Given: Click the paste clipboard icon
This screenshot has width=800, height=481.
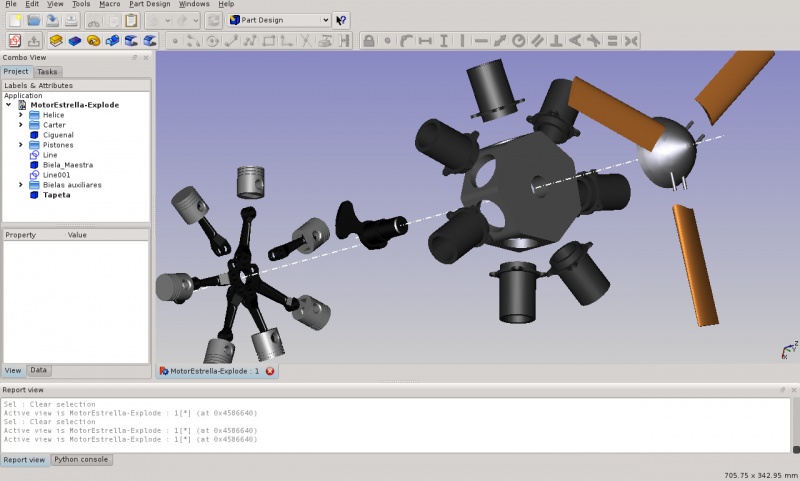Looking at the screenshot, I should (x=131, y=20).
